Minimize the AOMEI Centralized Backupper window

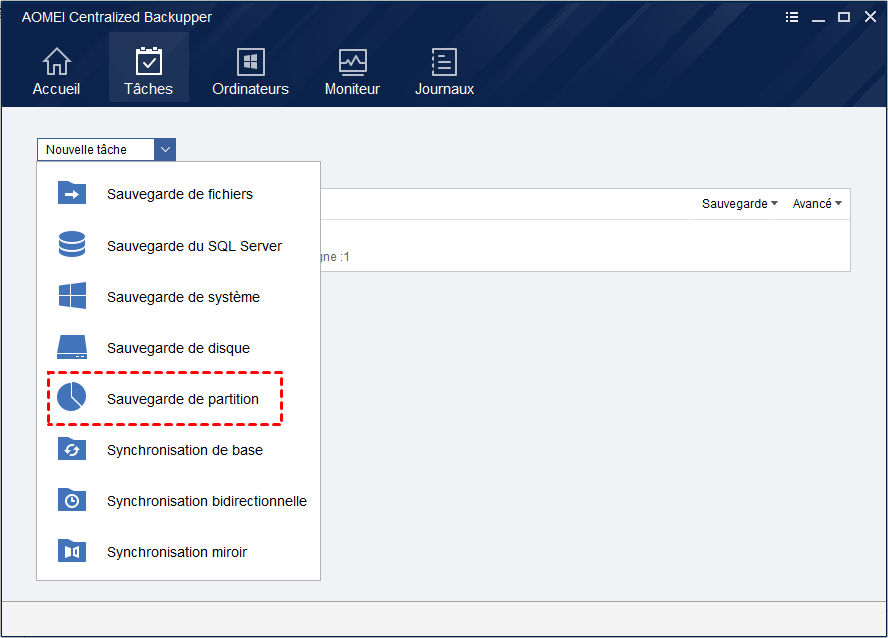click(x=818, y=18)
